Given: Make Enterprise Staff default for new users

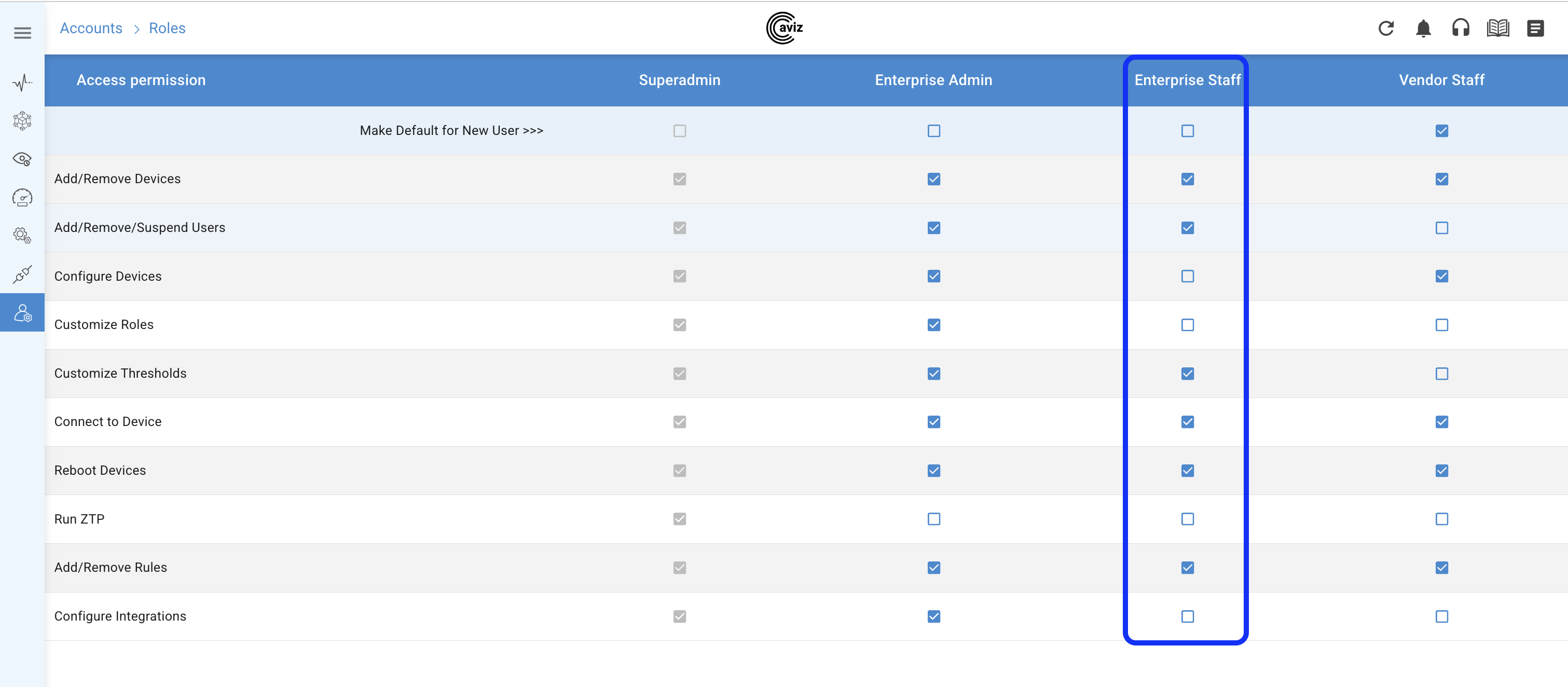Looking at the screenshot, I should tap(1187, 131).
